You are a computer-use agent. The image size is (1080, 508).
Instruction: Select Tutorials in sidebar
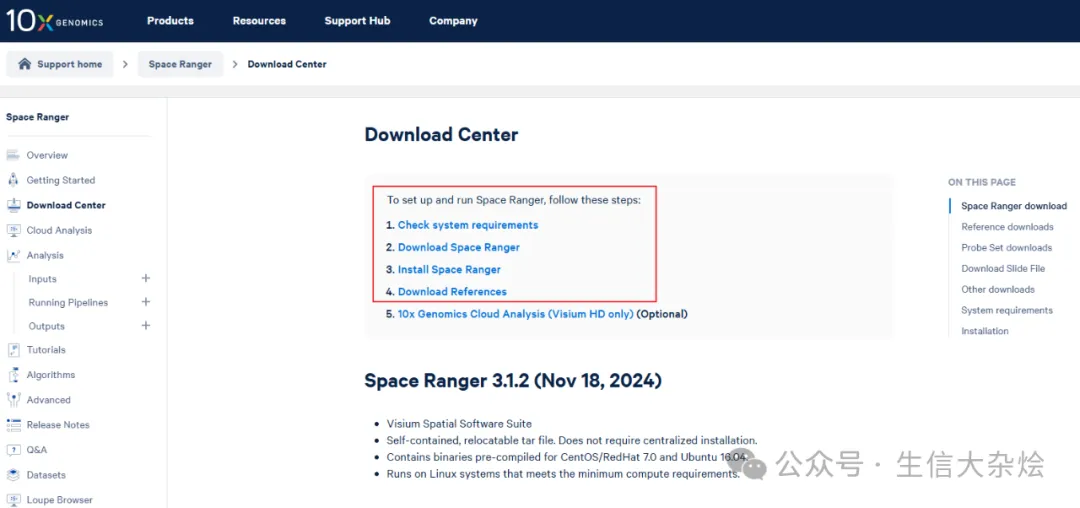coord(46,350)
